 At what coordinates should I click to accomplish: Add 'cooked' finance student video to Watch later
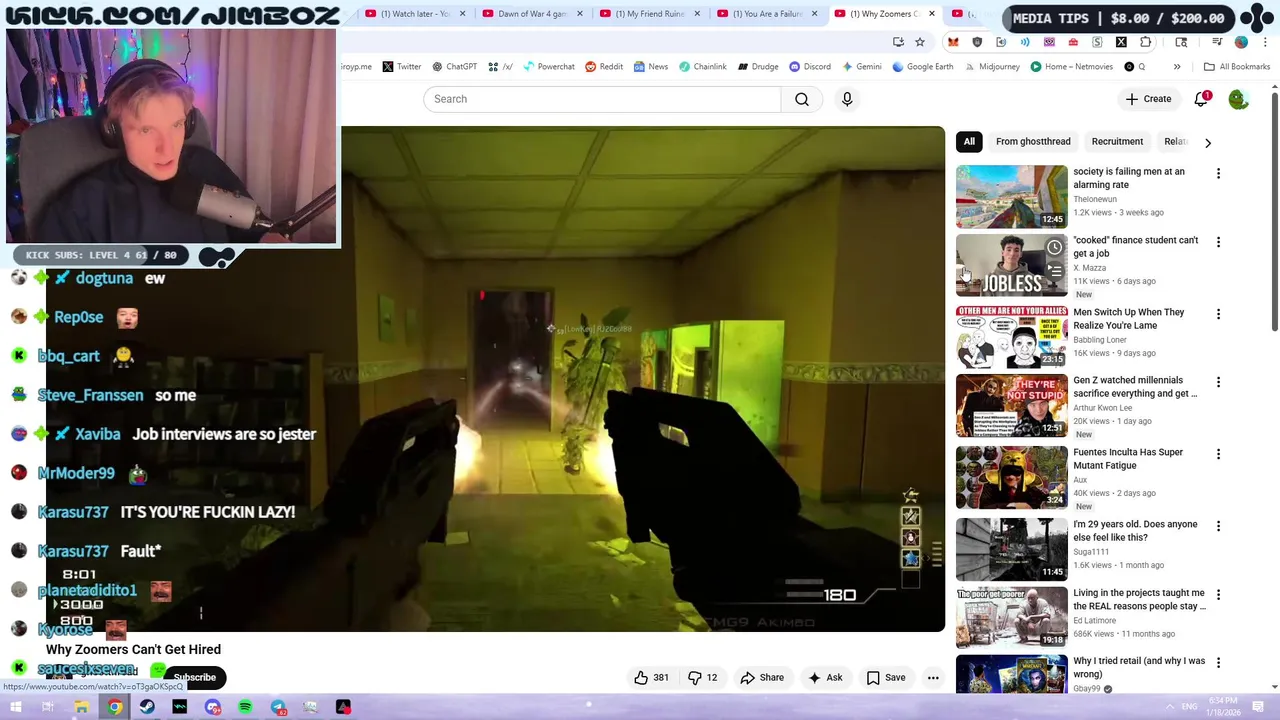[x=1055, y=247]
